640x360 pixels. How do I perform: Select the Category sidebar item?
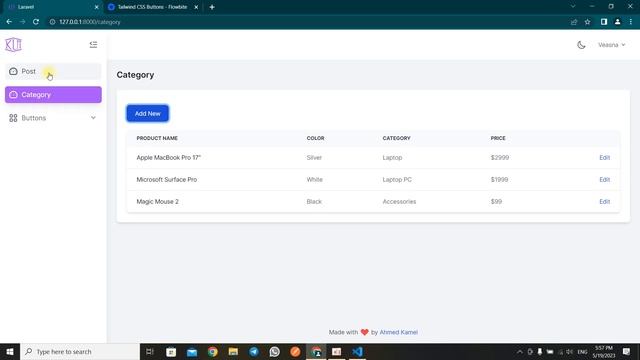53,95
